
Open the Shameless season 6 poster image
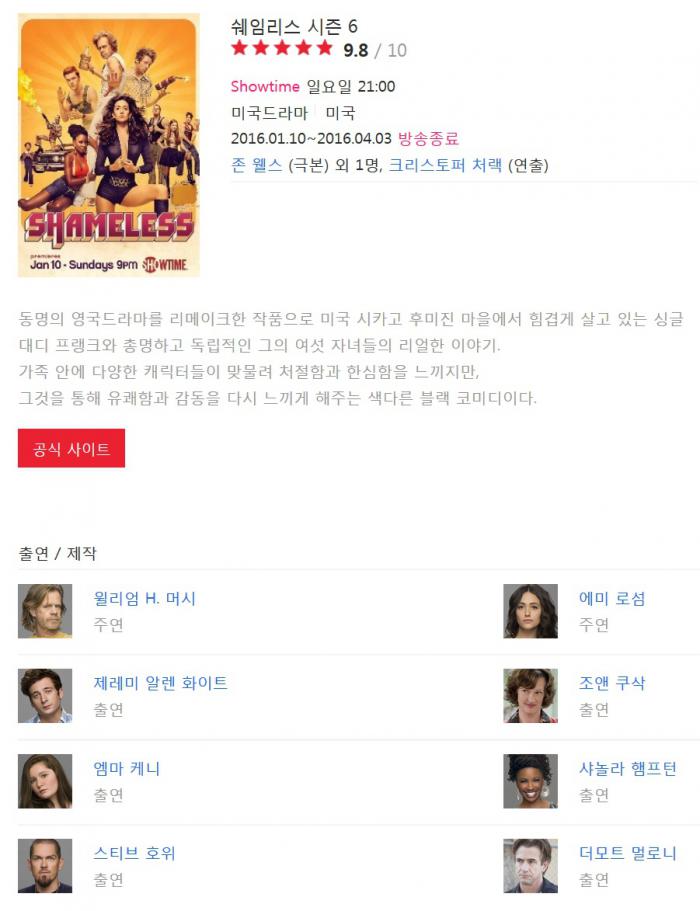109,145
